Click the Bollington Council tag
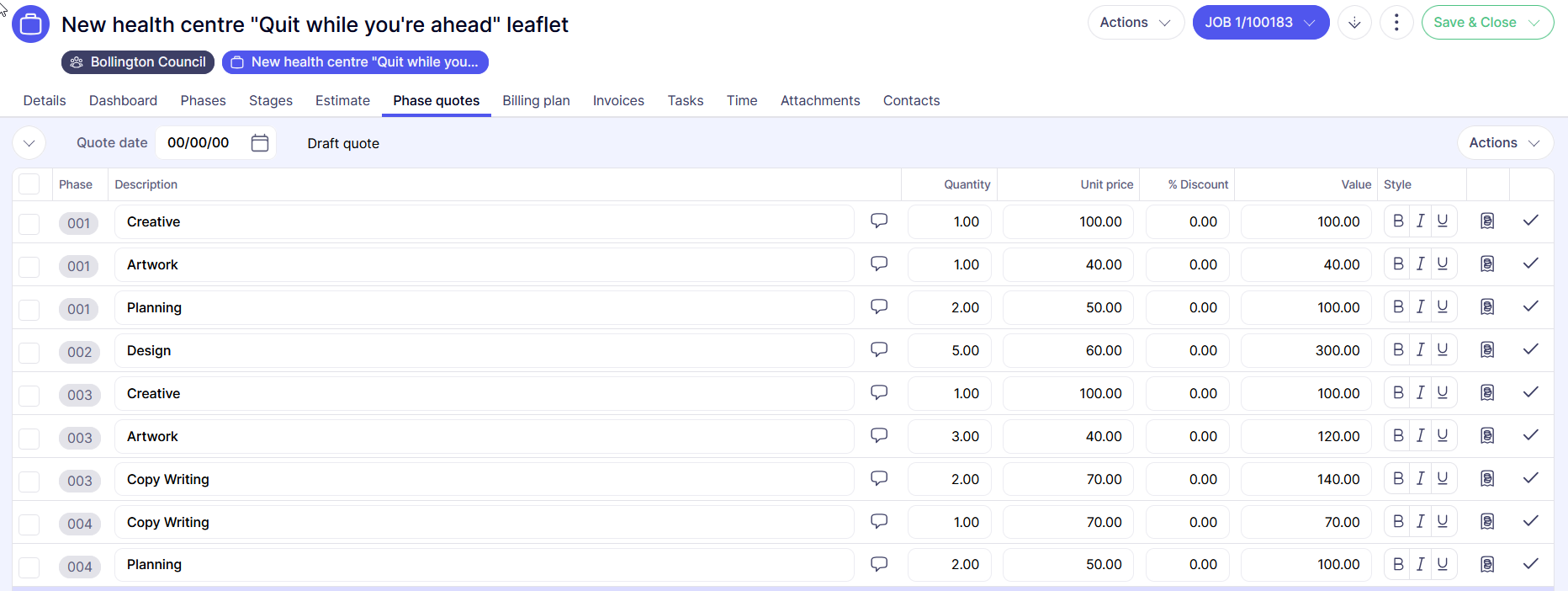This screenshot has width=1568, height=591. coord(138,62)
